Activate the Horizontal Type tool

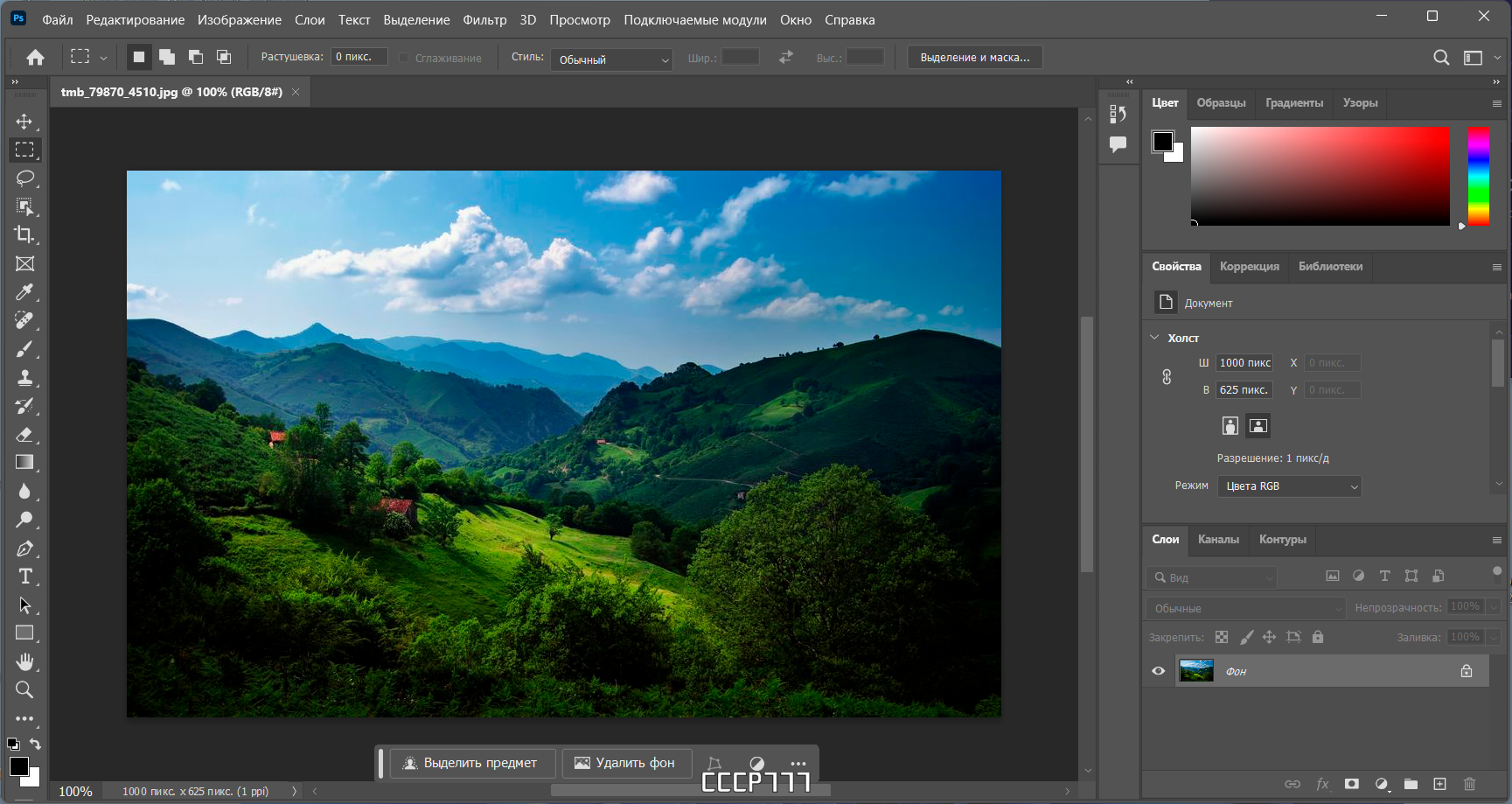click(x=24, y=577)
